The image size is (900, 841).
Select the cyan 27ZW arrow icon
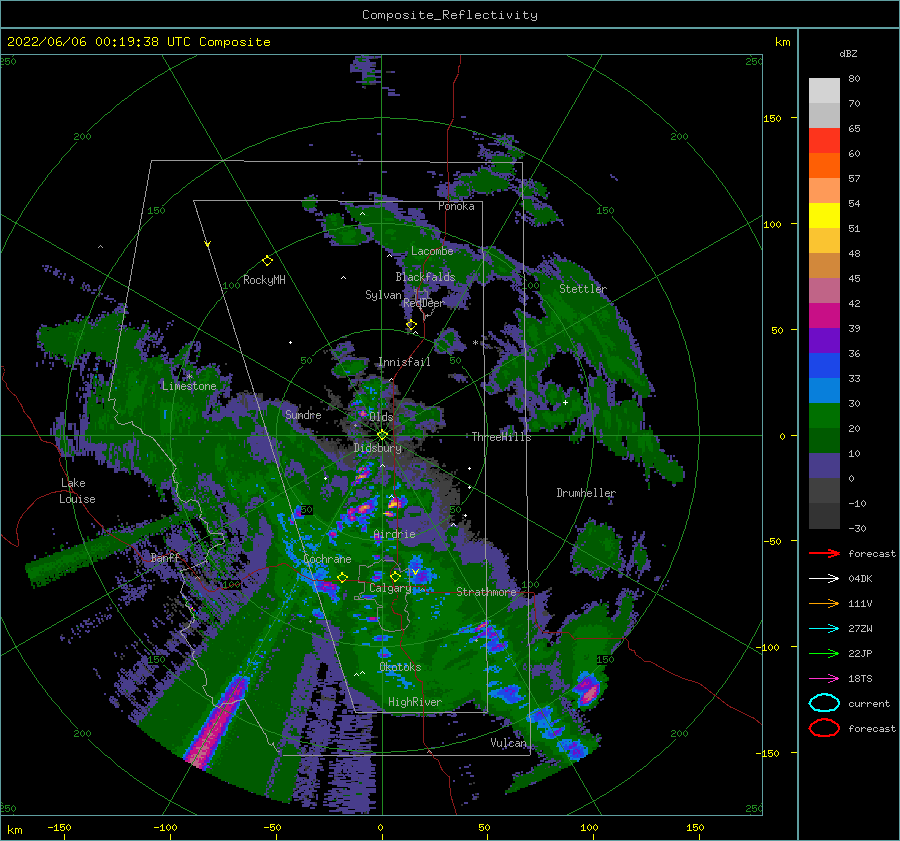[824, 629]
